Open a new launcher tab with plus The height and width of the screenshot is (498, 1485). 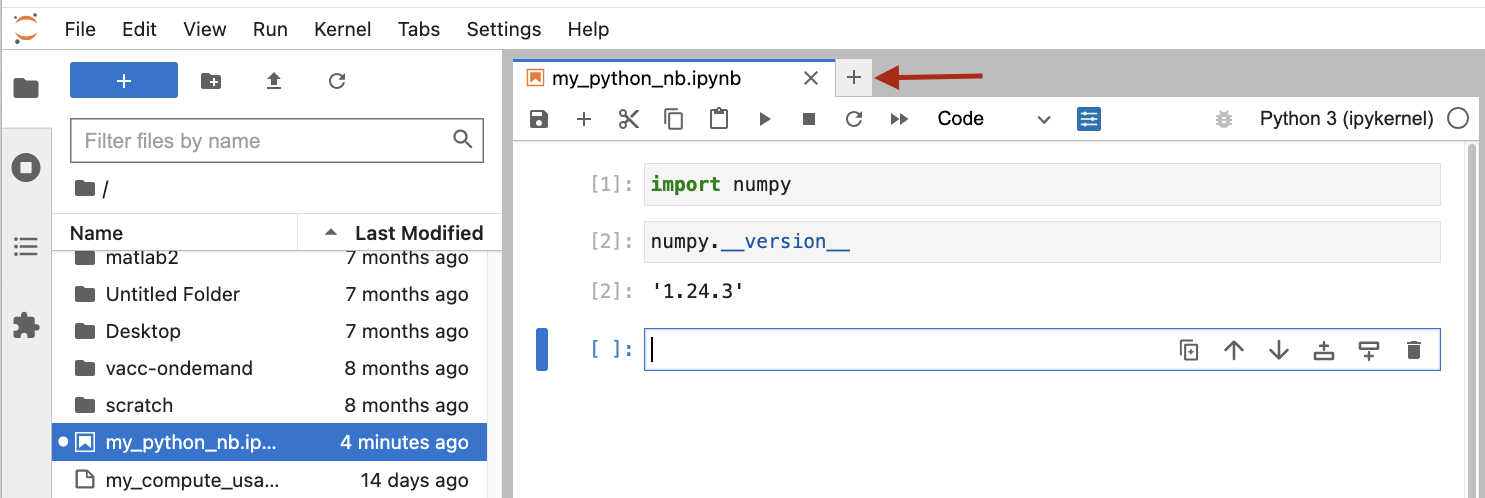click(853, 77)
